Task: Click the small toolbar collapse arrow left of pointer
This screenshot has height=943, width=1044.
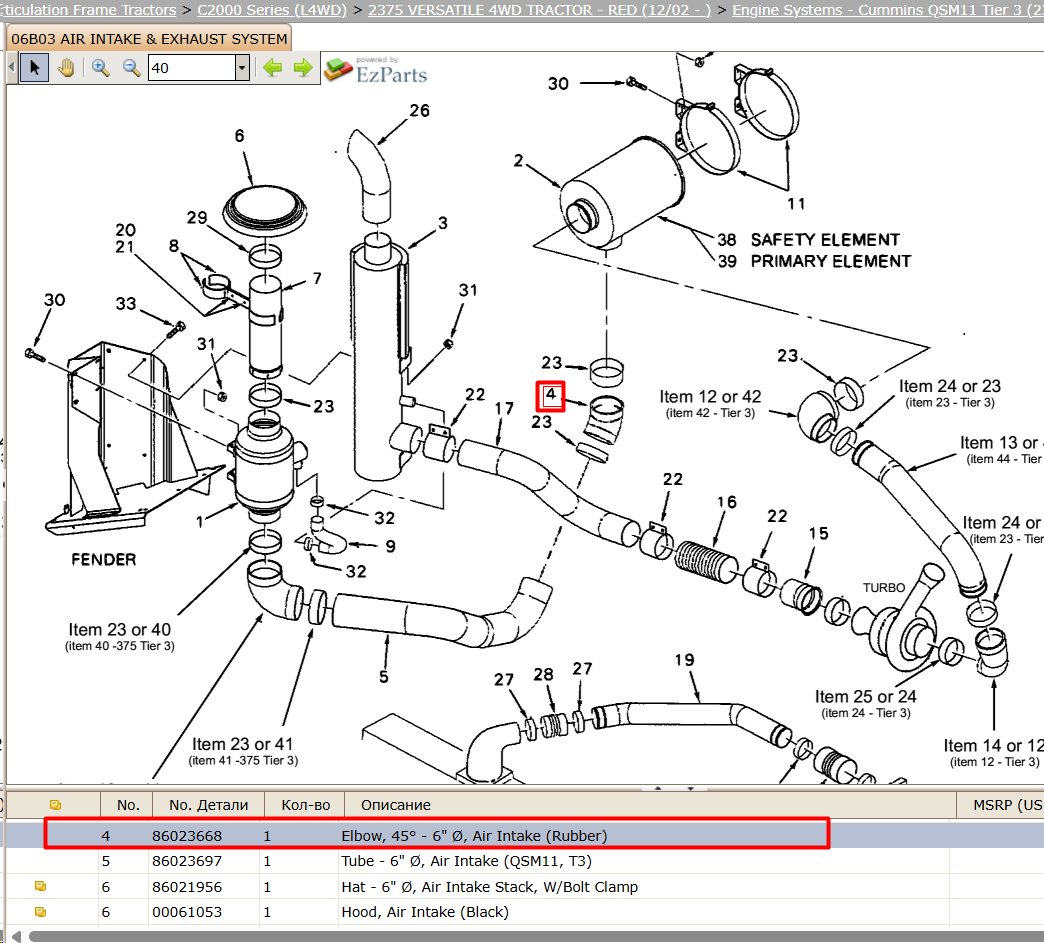Action: click(11, 67)
